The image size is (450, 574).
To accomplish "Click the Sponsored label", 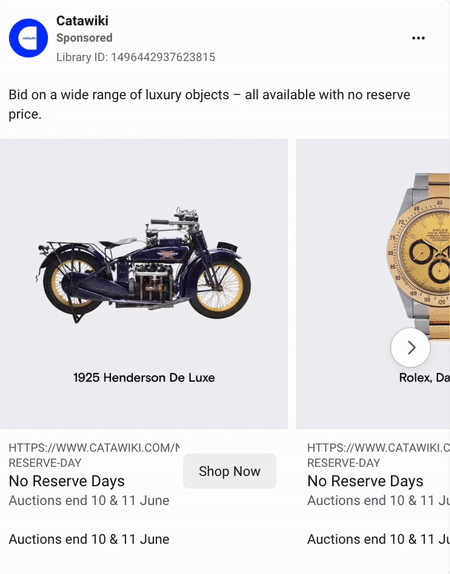I will [x=84, y=38].
